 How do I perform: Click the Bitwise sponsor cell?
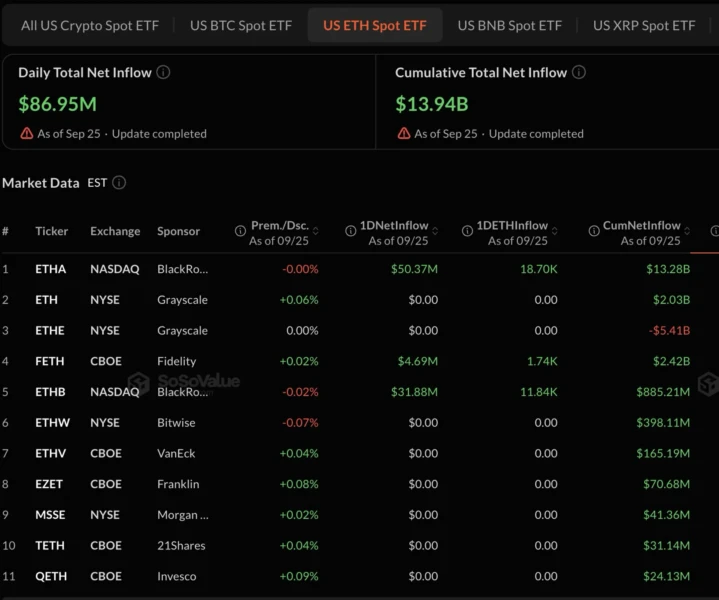pyautogui.click(x=176, y=422)
